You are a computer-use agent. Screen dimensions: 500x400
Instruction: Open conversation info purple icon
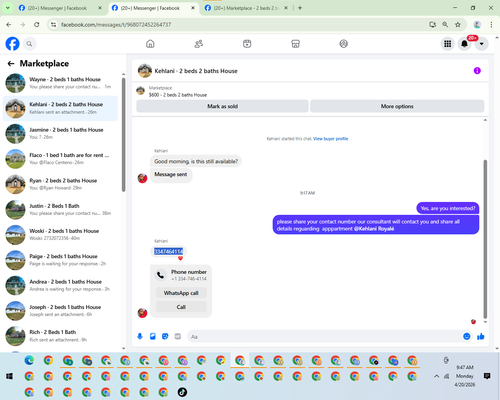click(x=477, y=71)
